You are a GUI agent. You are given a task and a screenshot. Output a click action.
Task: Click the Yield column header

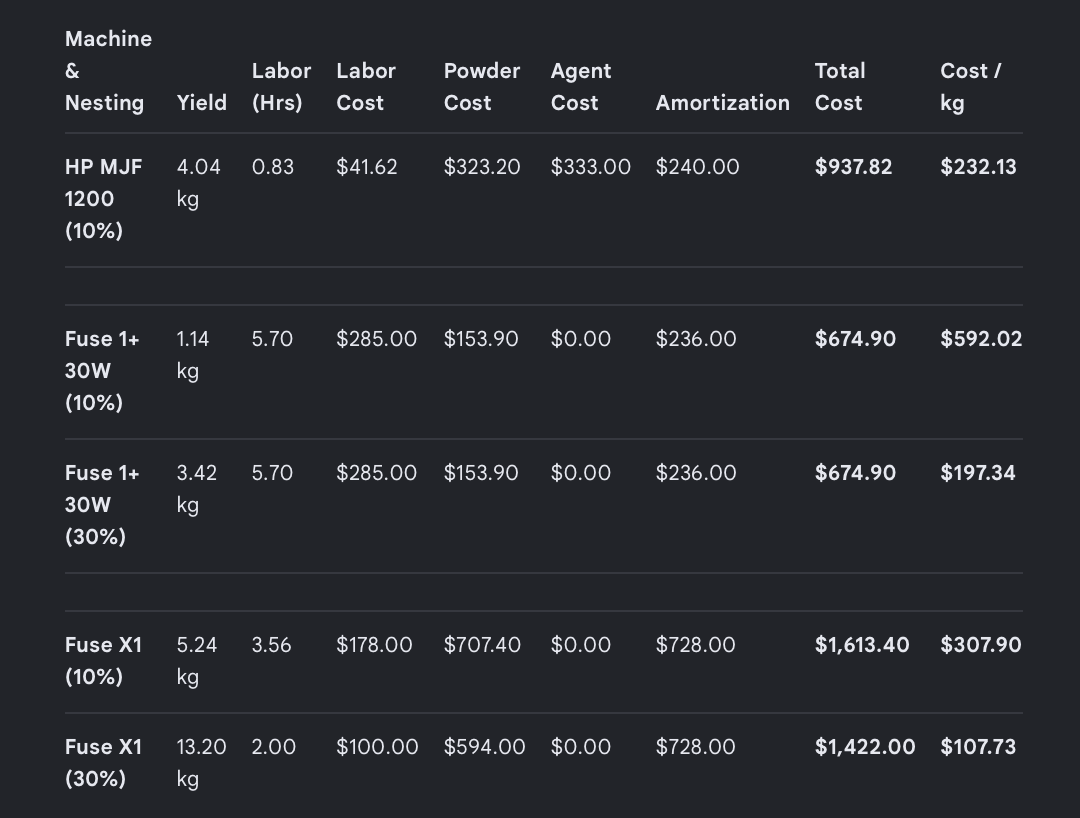(201, 103)
